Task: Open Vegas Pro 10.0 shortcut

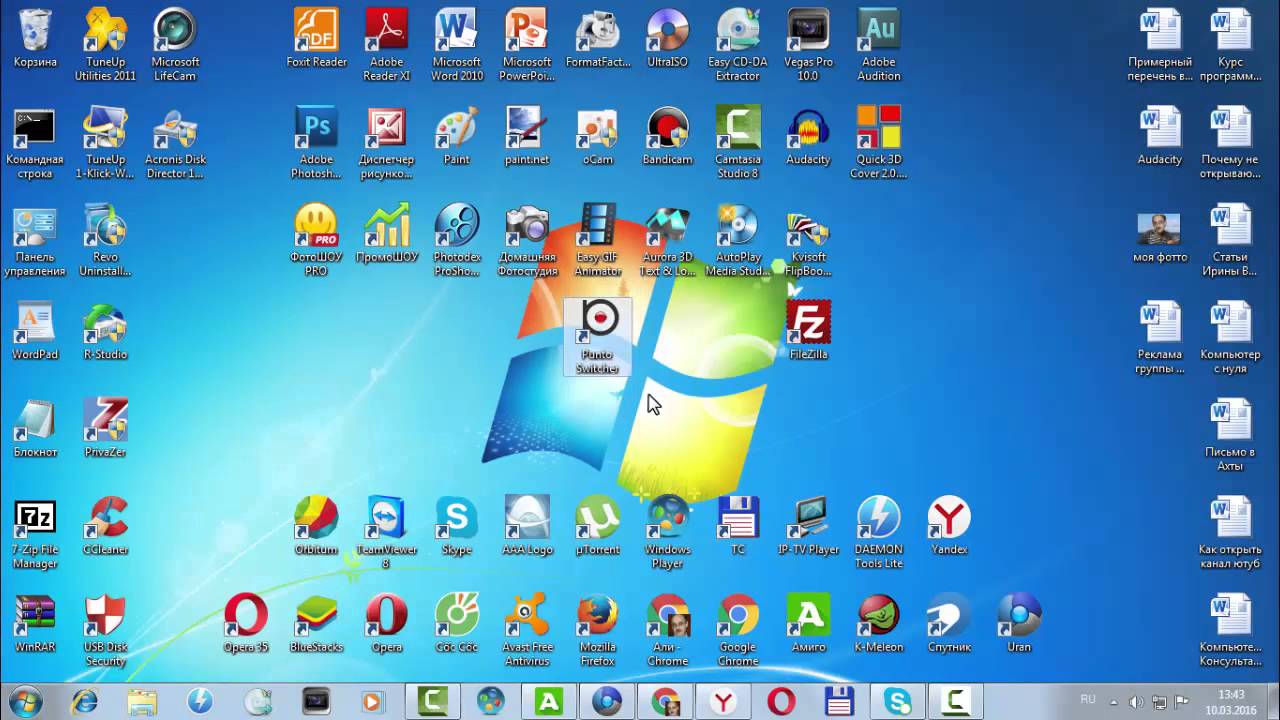Action: (808, 43)
